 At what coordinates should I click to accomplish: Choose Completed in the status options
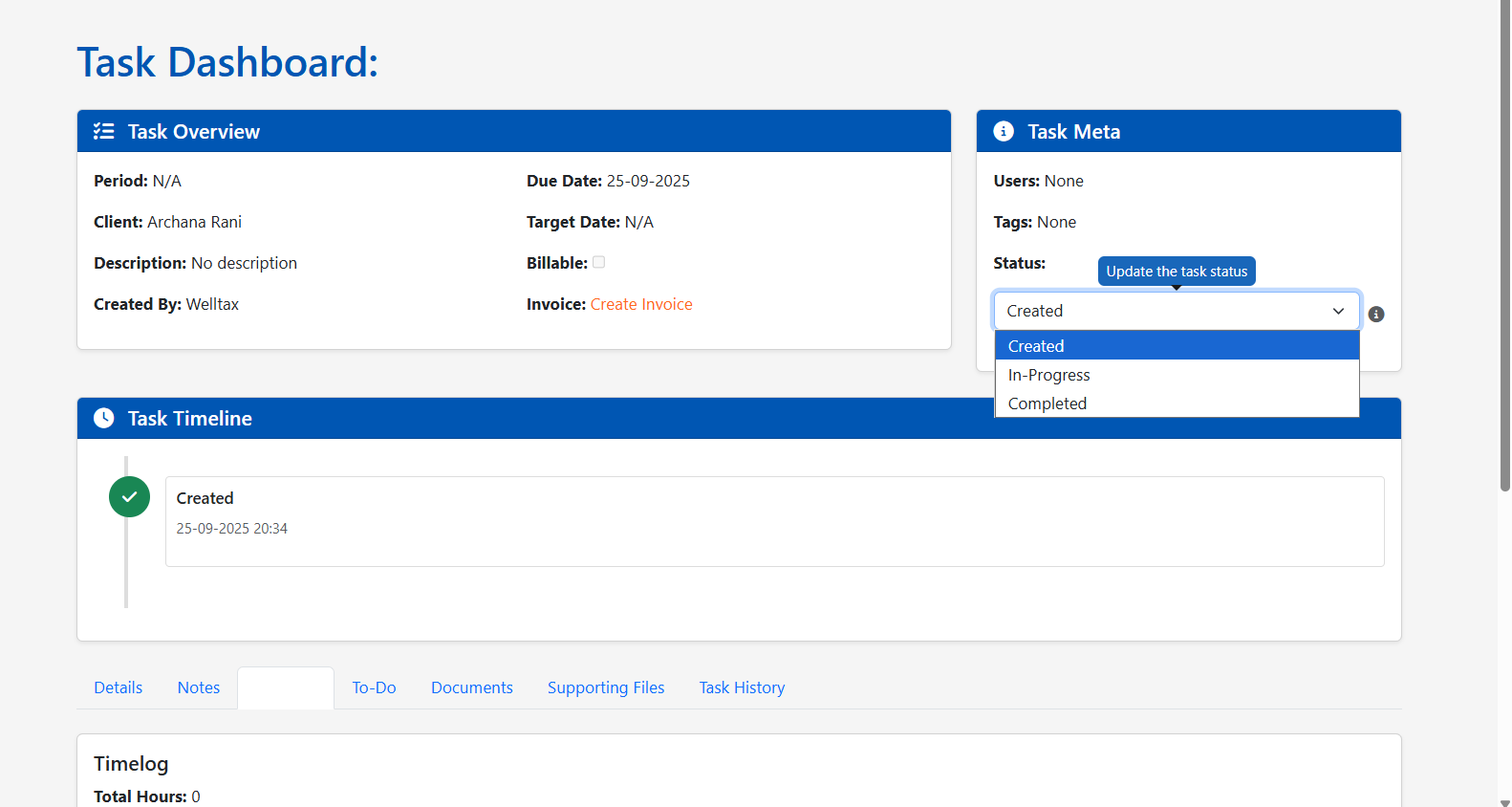pyautogui.click(x=1047, y=403)
